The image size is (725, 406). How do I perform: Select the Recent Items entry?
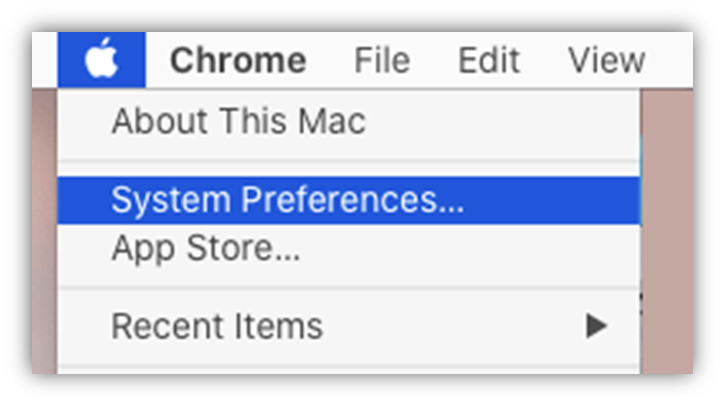[x=349, y=326]
